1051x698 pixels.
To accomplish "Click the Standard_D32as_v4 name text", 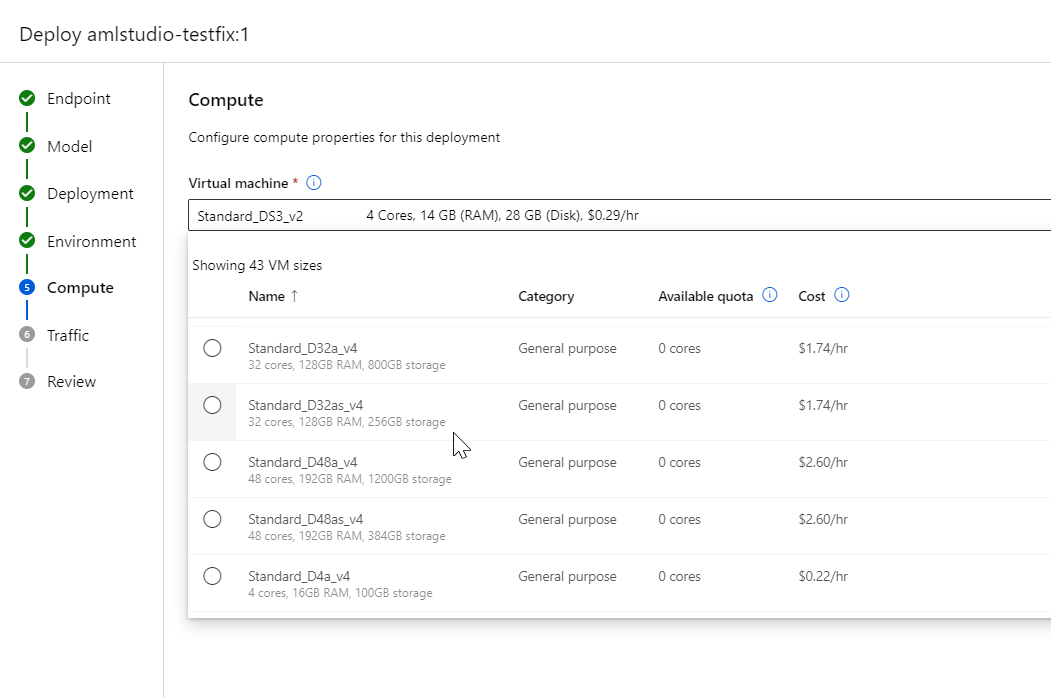I will [306, 405].
